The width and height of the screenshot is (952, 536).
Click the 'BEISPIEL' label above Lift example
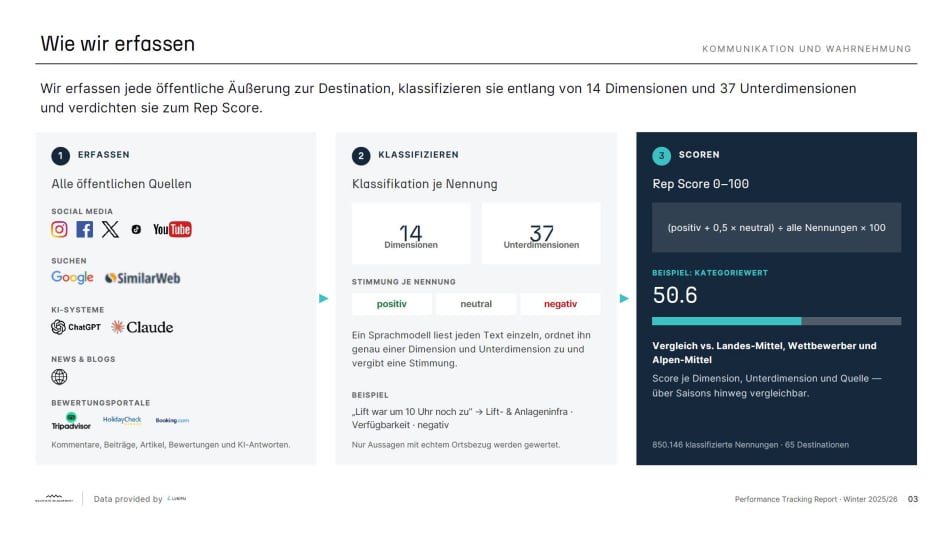coord(370,395)
